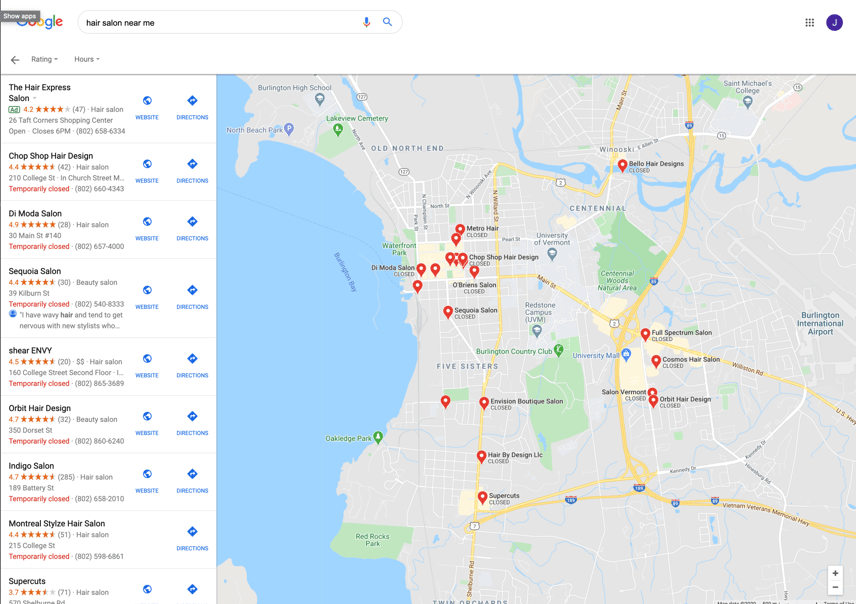Click Di Moda Salon map pin
Viewport: 856px width, 604px height.
tap(421, 270)
